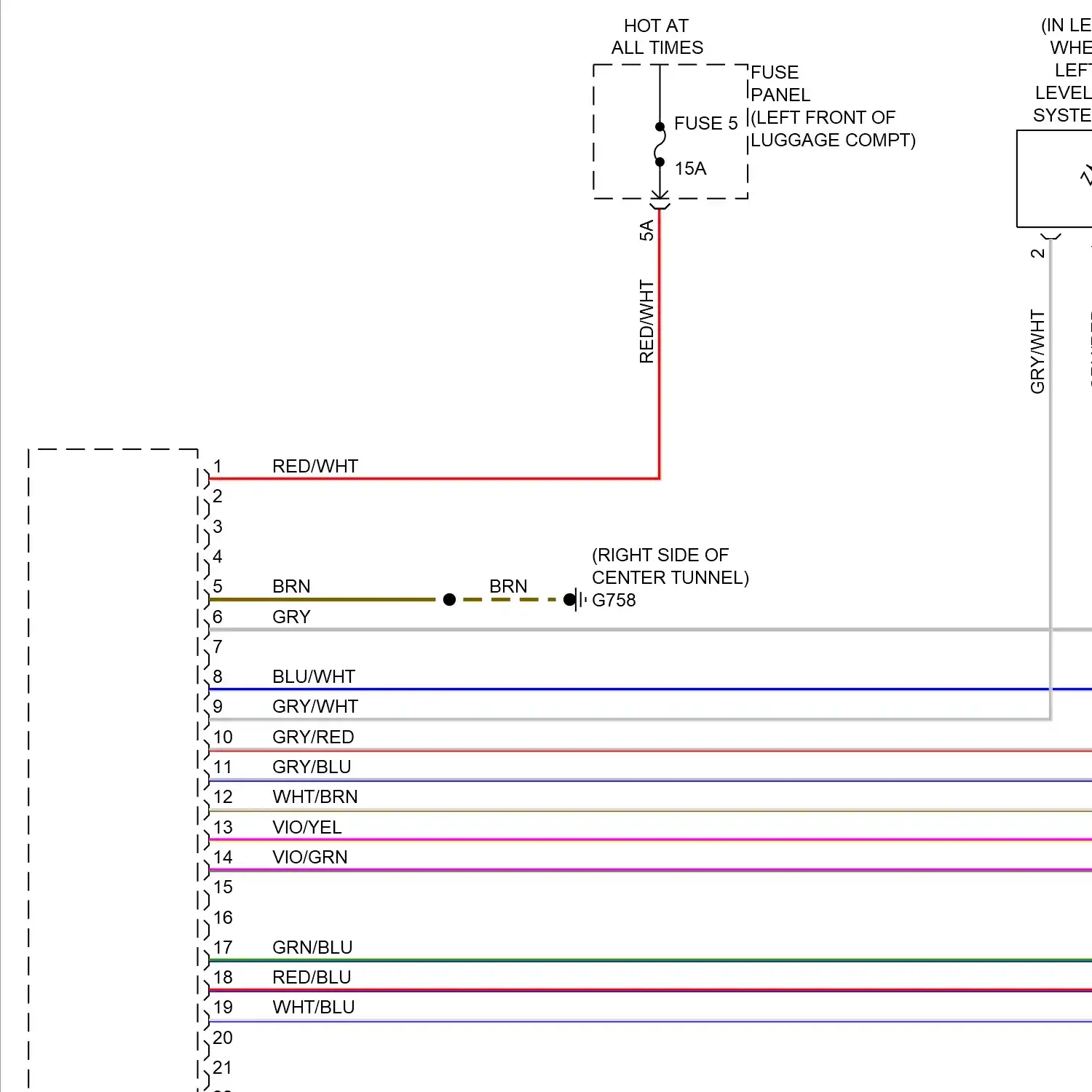Click the LUGGAGE COMPT) location text
1092x1092 pixels.
pos(833,141)
